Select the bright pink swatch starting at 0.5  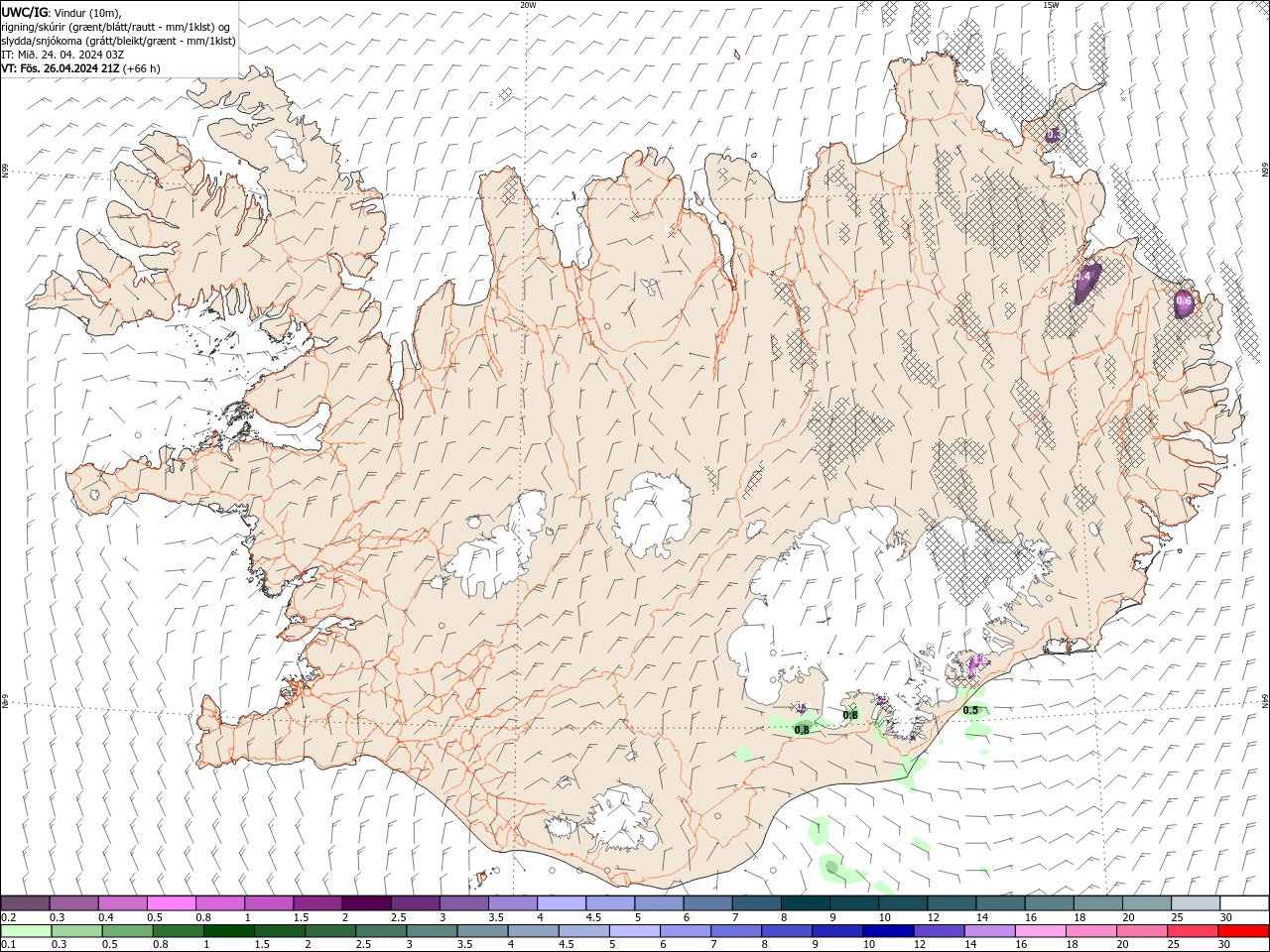coord(171,902)
